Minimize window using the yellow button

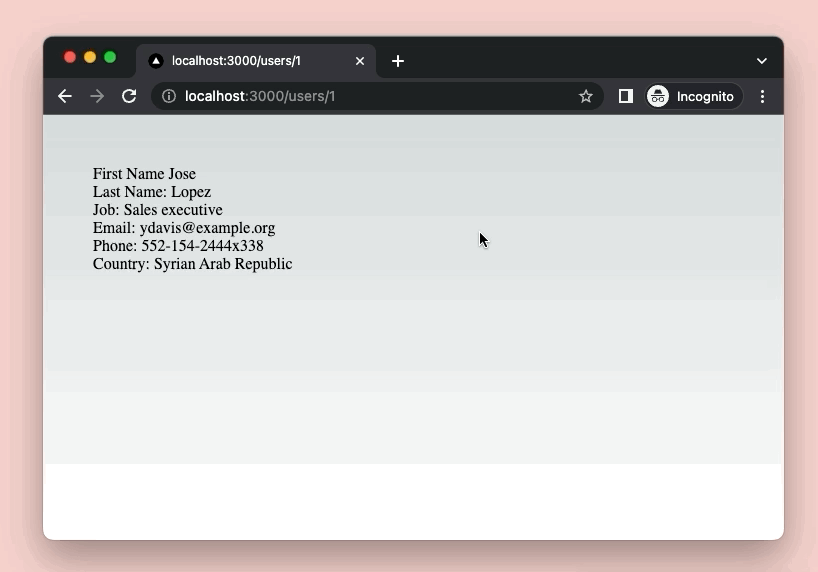tap(90, 57)
